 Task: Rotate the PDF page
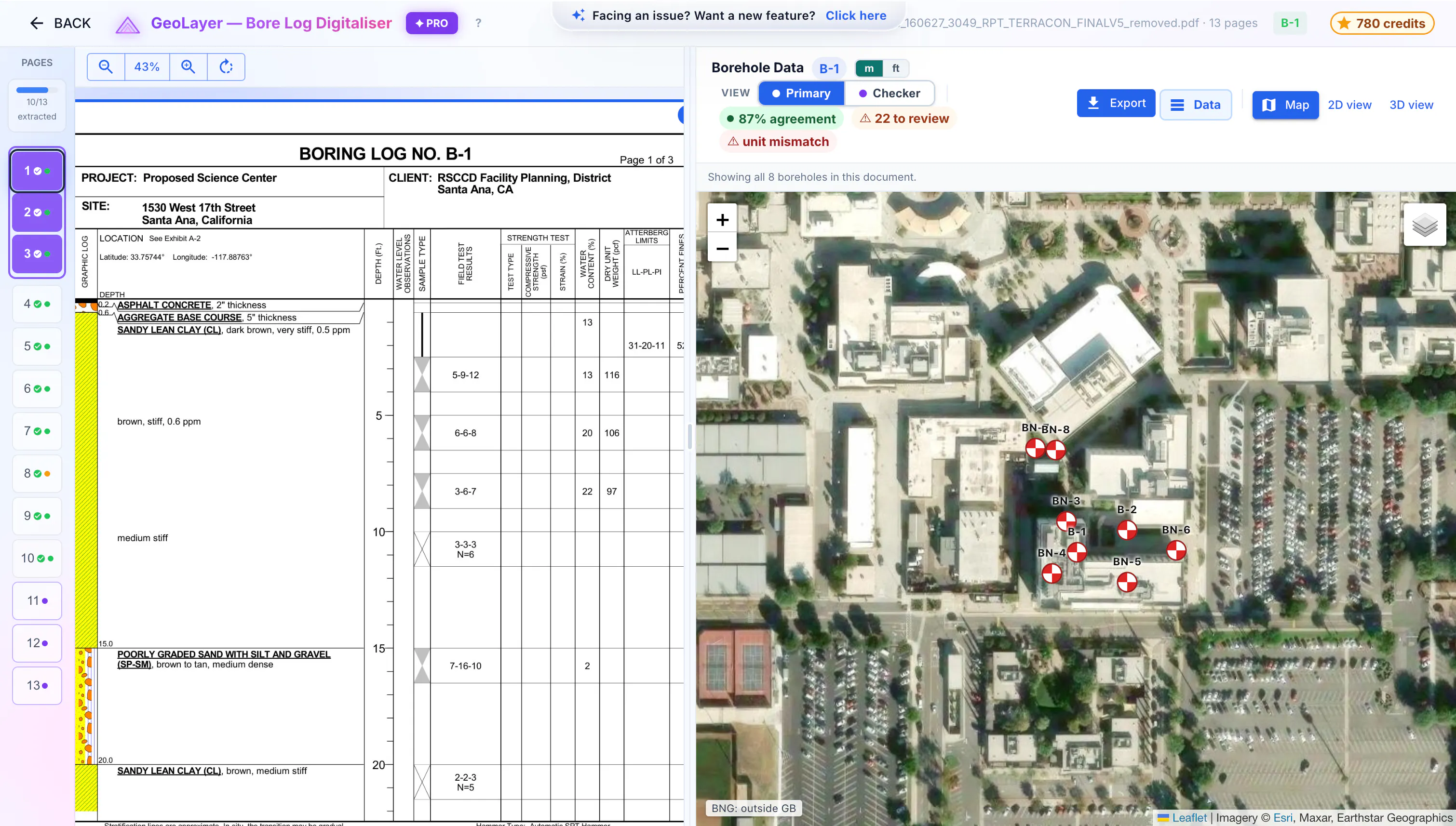coord(227,67)
